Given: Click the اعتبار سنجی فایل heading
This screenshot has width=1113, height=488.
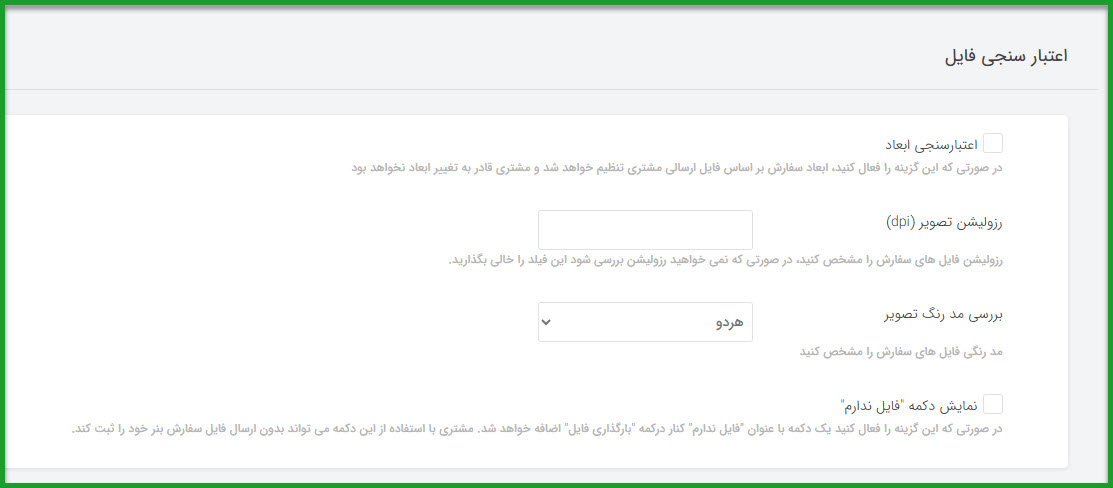Looking at the screenshot, I should [1007, 56].
